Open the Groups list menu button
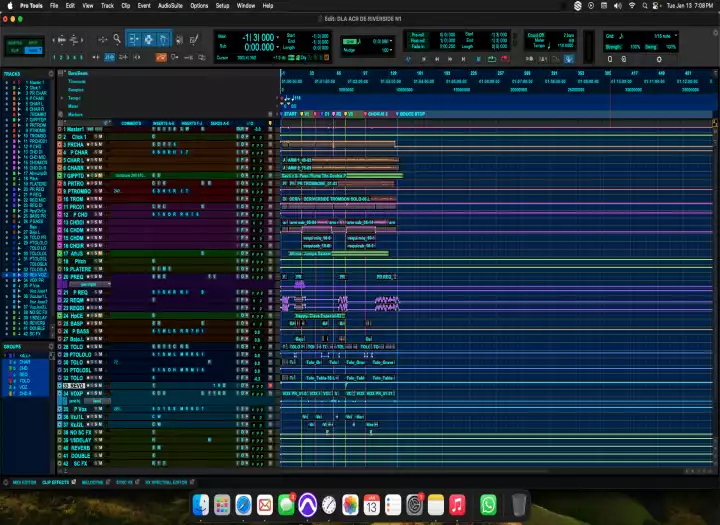The height and width of the screenshot is (525, 720). (x=51, y=347)
